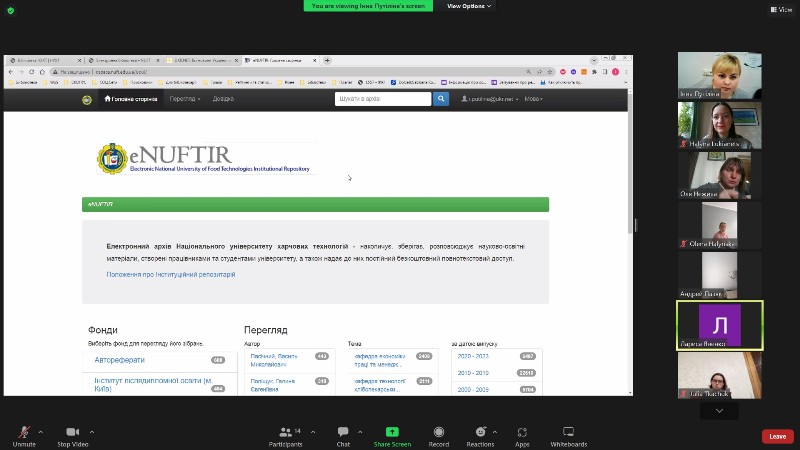Close the active eNUFTIR browser tab
Viewport: 800px width, 450px height.
(x=314, y=60)
